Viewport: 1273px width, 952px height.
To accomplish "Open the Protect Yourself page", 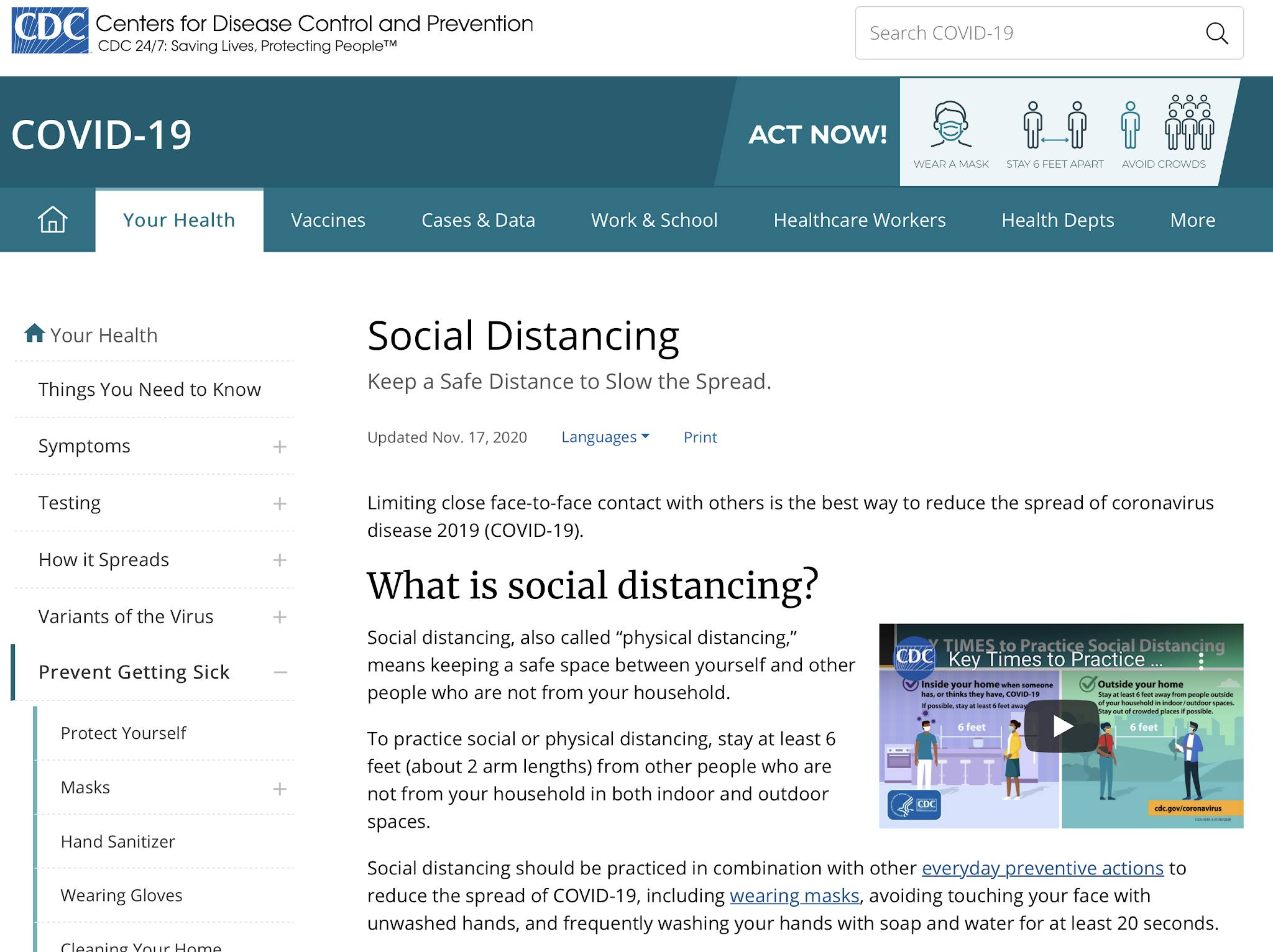I will click(123, 733).
